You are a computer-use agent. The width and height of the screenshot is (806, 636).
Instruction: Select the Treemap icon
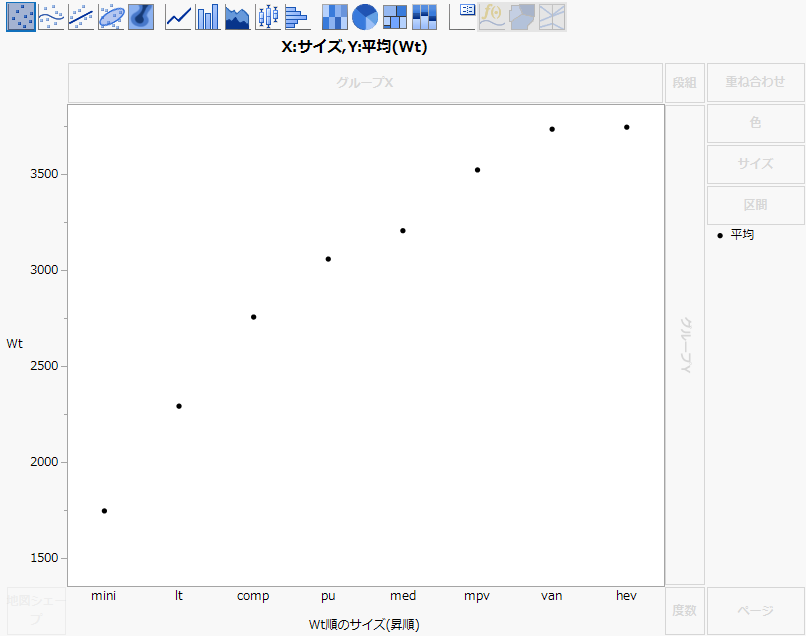[x=395, y=17]
